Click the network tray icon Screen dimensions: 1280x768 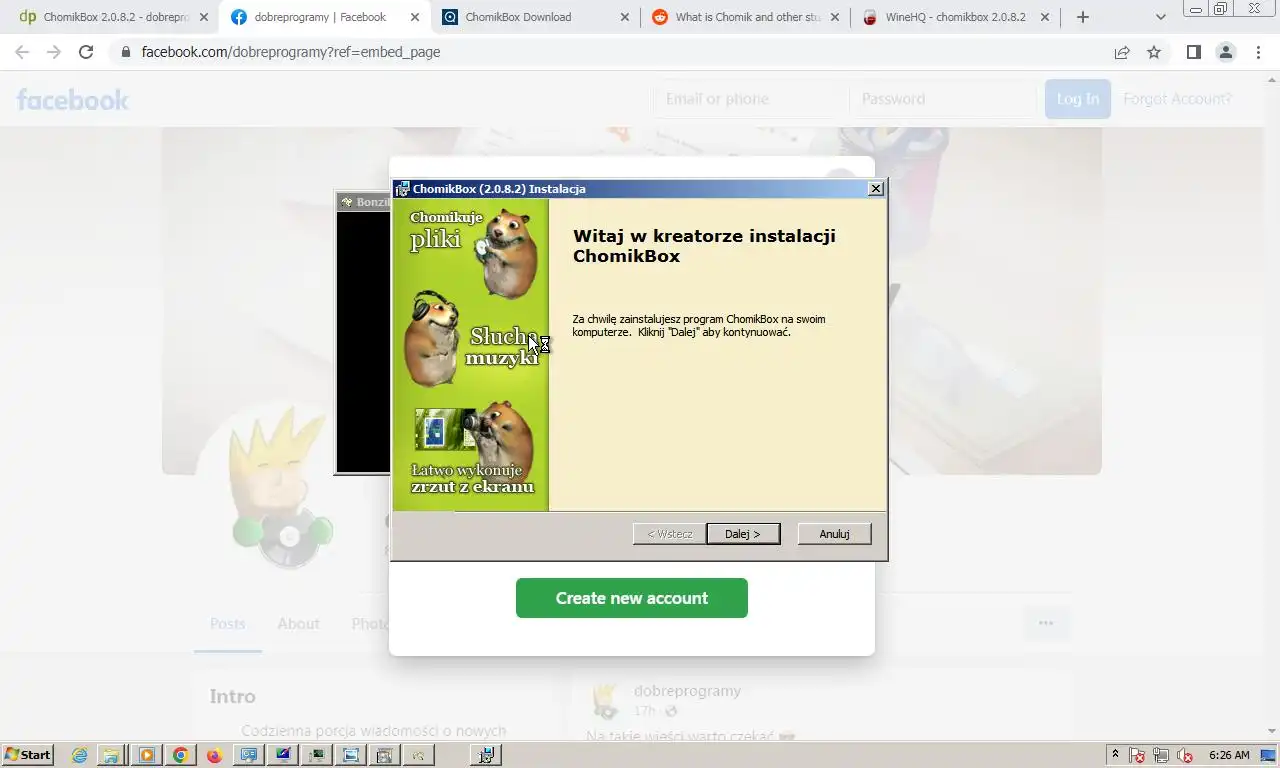point(1161,755)
